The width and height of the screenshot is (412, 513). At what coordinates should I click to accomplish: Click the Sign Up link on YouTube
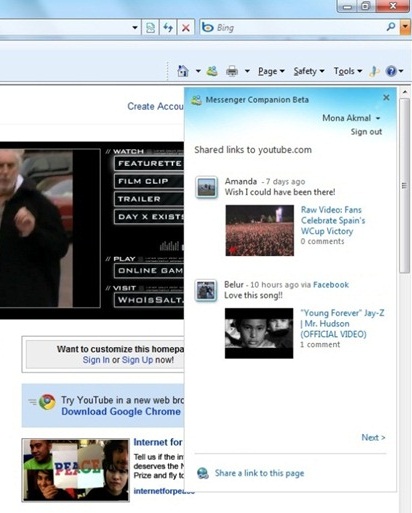pyautogui.click(x=137, y=360)
